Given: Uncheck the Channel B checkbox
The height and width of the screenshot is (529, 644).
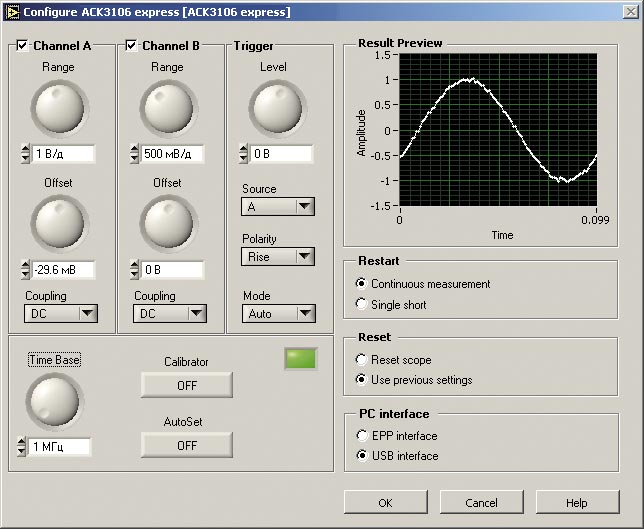Looking at the screenshot, I should [x=132, y=46].
